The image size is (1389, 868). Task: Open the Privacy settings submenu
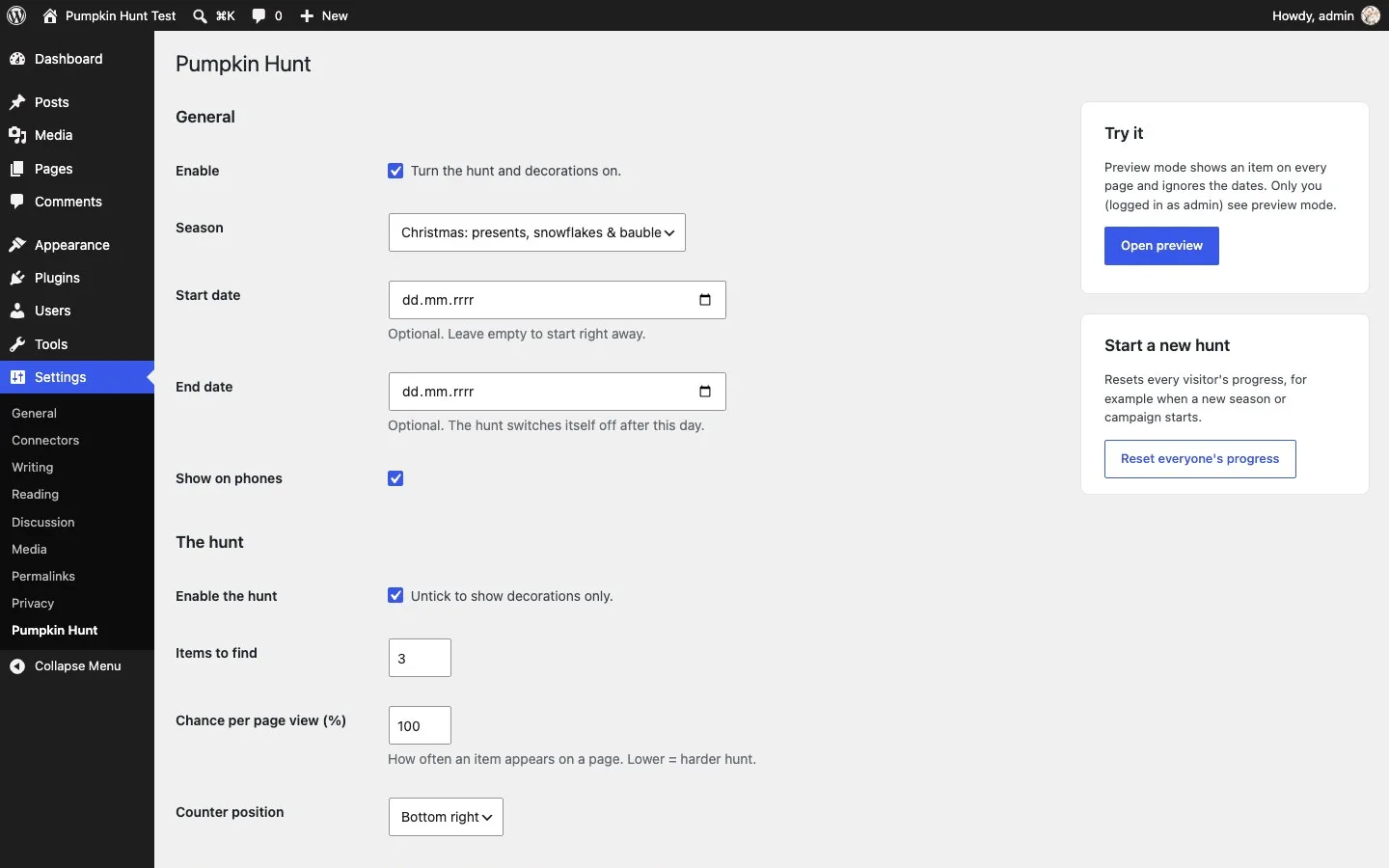point(33,603)
